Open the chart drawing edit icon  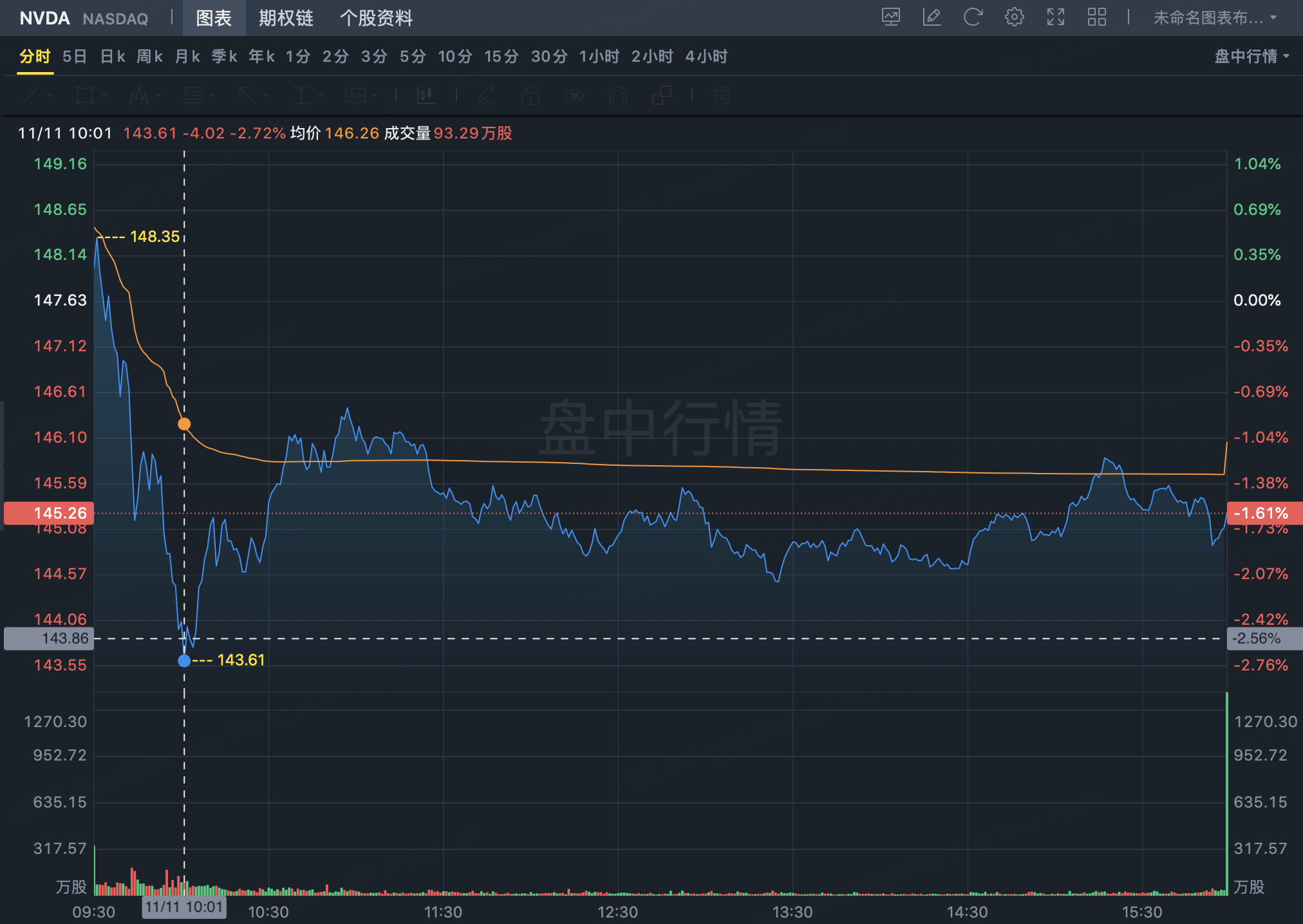(932, 17)
